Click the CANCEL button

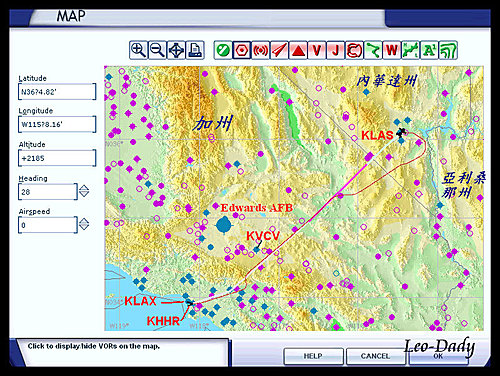pos(376,356)
